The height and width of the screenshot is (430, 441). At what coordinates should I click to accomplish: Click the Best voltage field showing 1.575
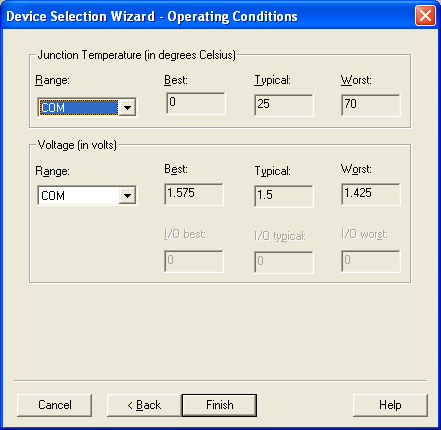(194, 194)
